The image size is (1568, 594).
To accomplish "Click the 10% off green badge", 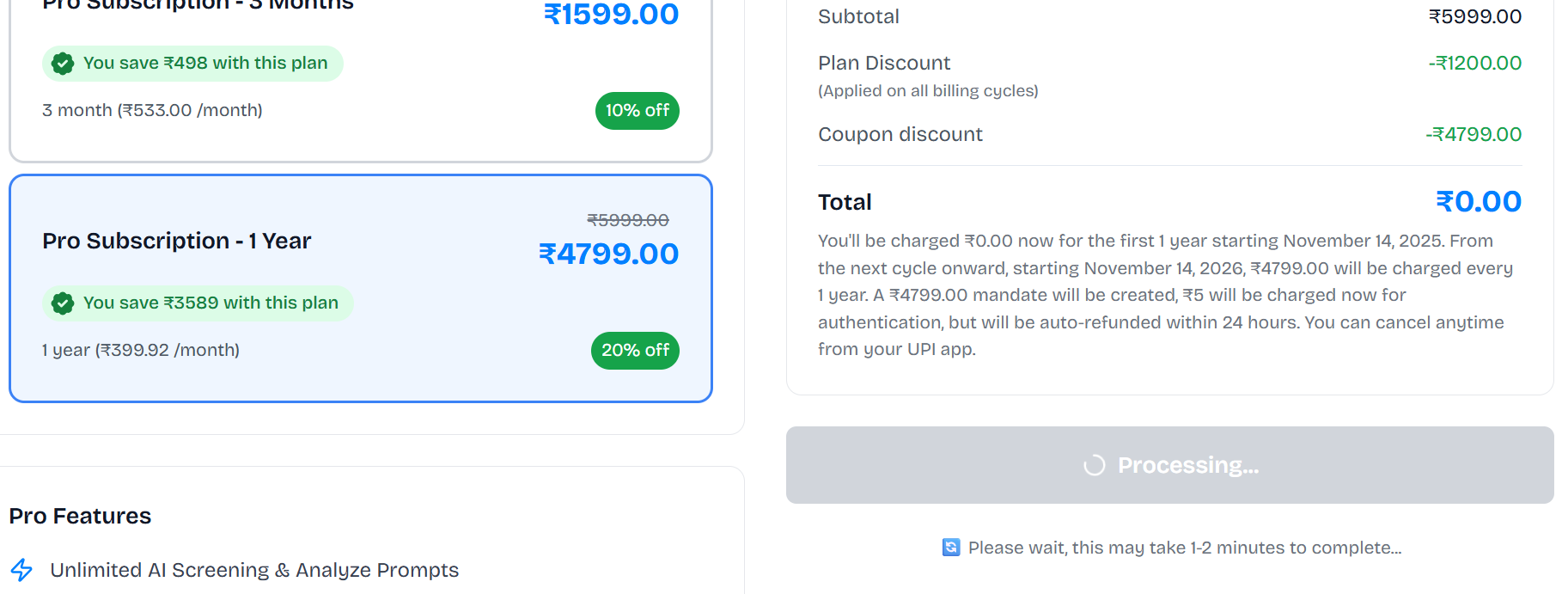I will (637, 111).
